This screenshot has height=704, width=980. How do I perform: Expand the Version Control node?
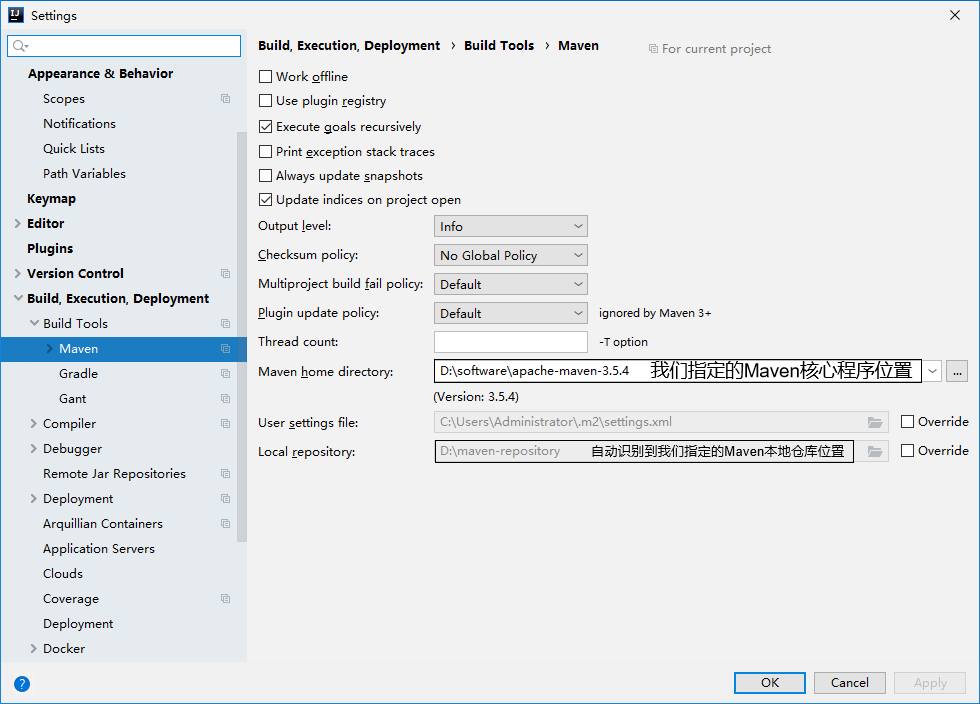[18, 273]
